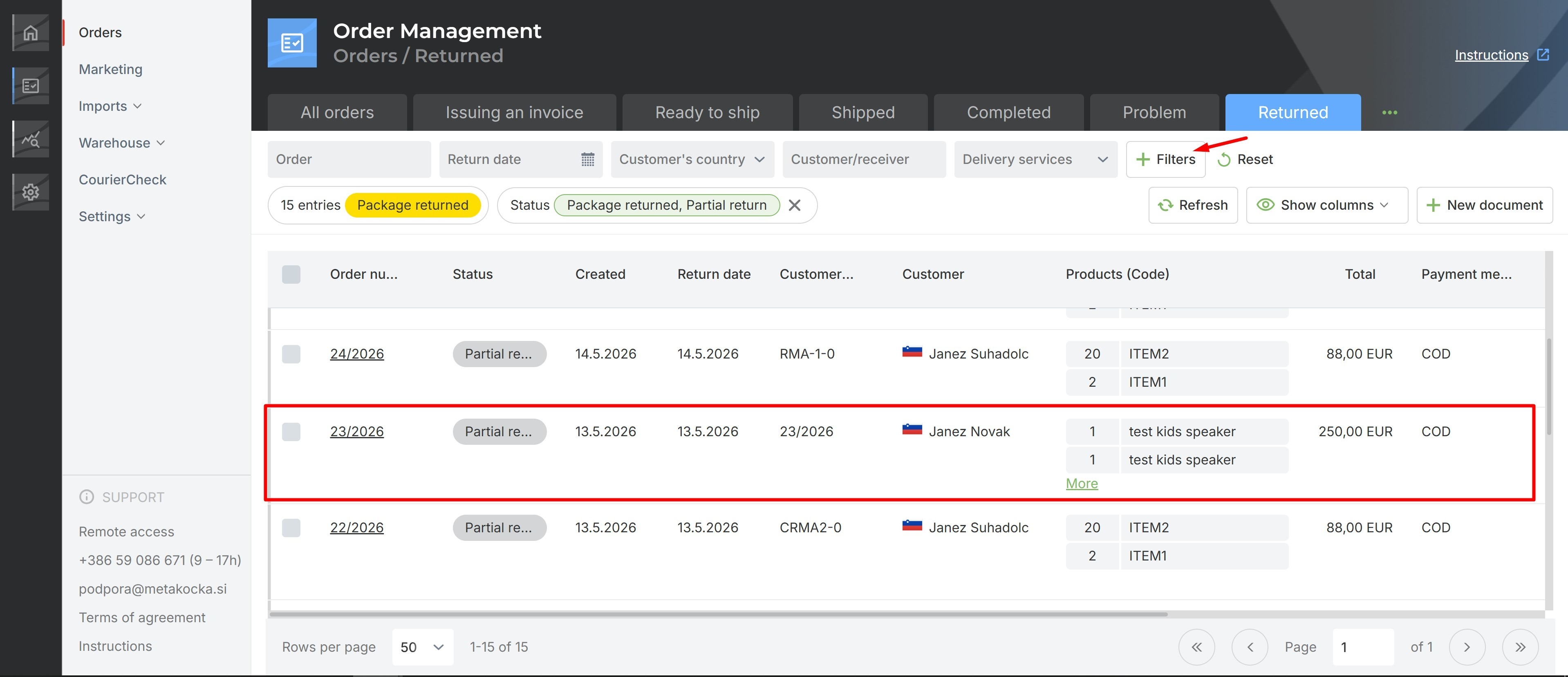The height and width of the screenshot is (677, 1568).
Task: Click podpora@metakocka.si email link
Action: click(x=153, y=589)
